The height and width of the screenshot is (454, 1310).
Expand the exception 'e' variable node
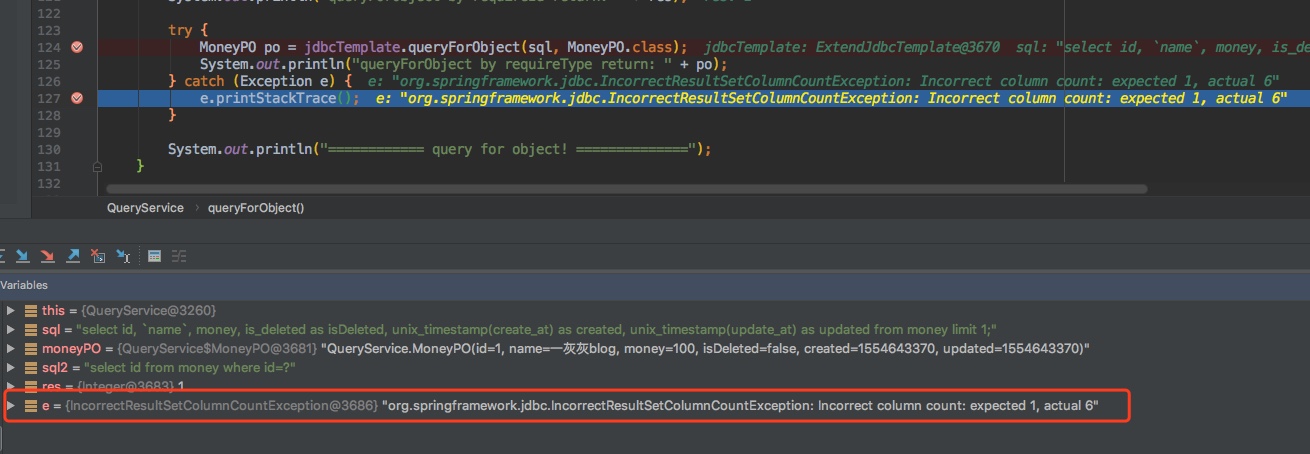click(11, 406)
